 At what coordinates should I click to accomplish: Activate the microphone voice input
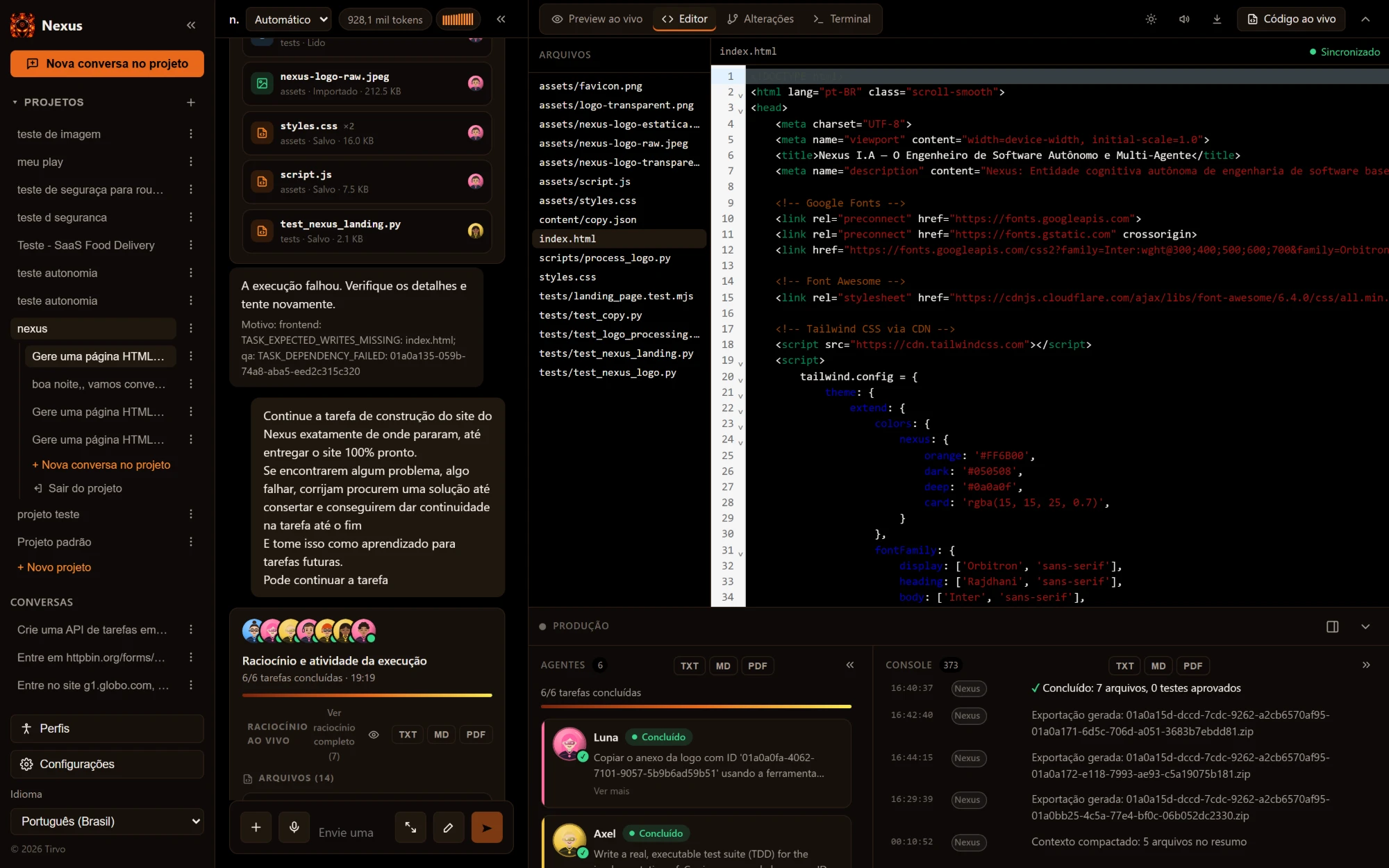click(x=294, y=827)
